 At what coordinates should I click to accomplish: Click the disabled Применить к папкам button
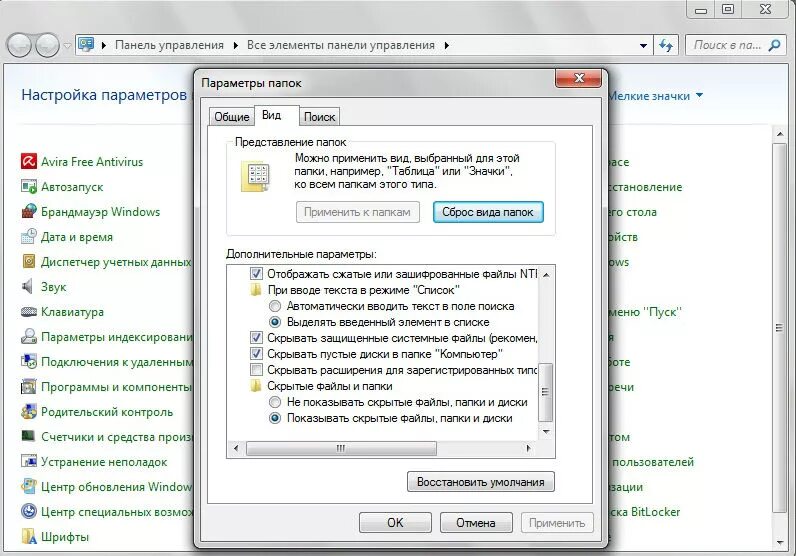tap(357, 212)
